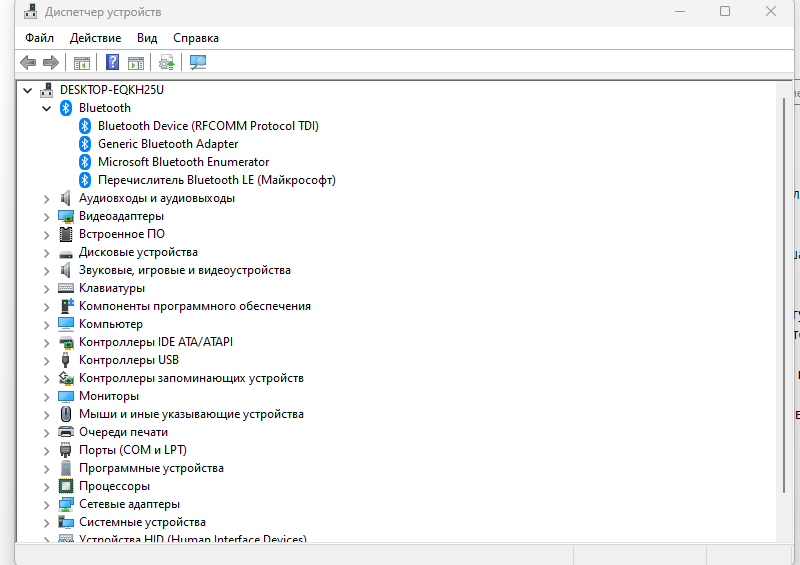Click the icon beside Generic Bluetooth Adapter

coord(85,144)
